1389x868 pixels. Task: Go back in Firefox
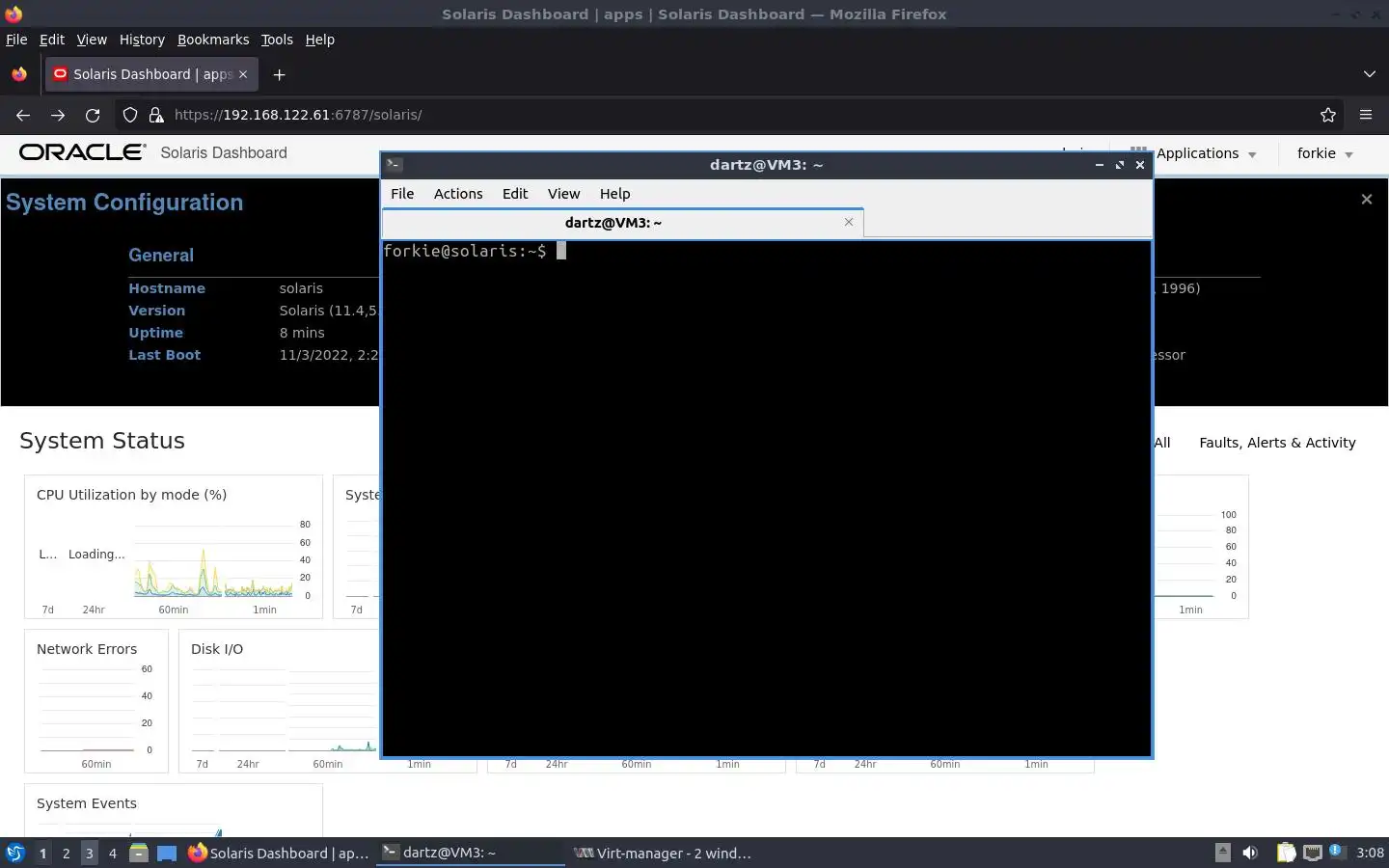[x=23, y=115]
